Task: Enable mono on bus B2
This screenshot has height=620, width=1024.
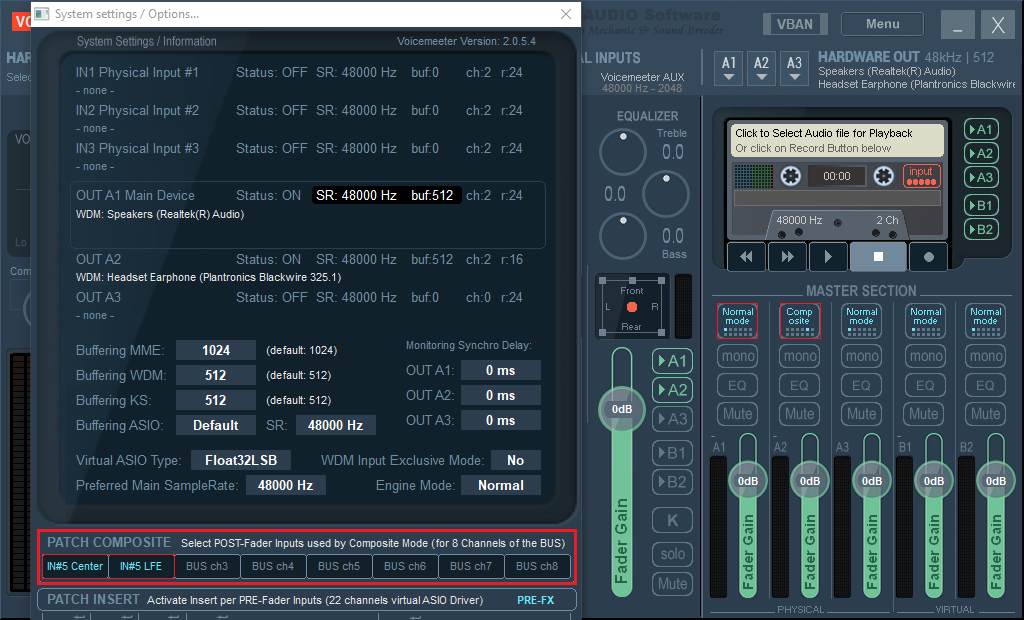Action: point(985,356)
